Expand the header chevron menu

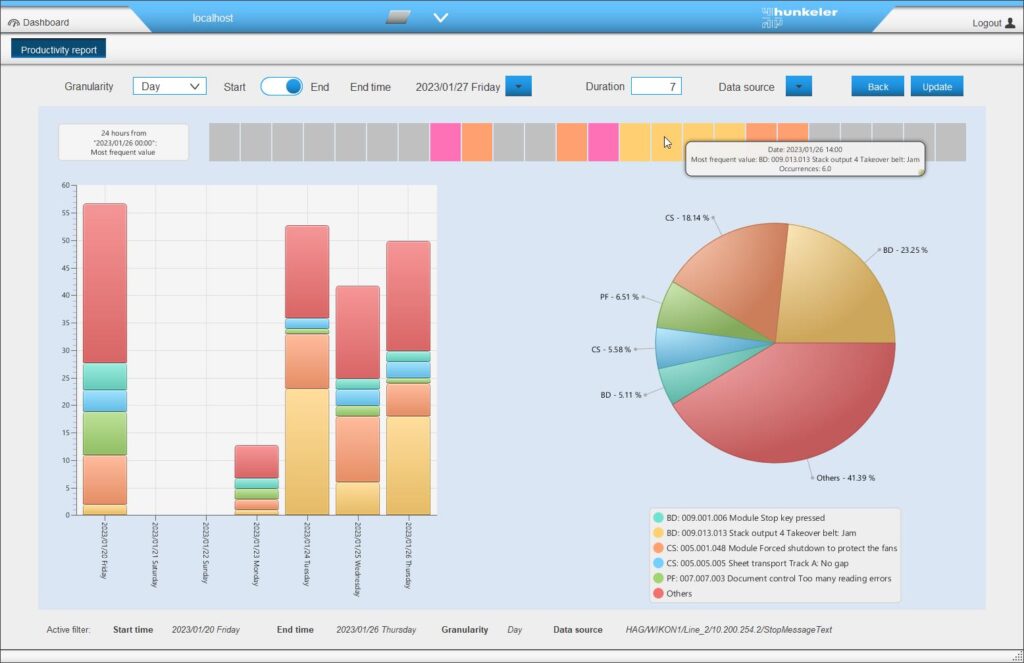pos(441,18)
